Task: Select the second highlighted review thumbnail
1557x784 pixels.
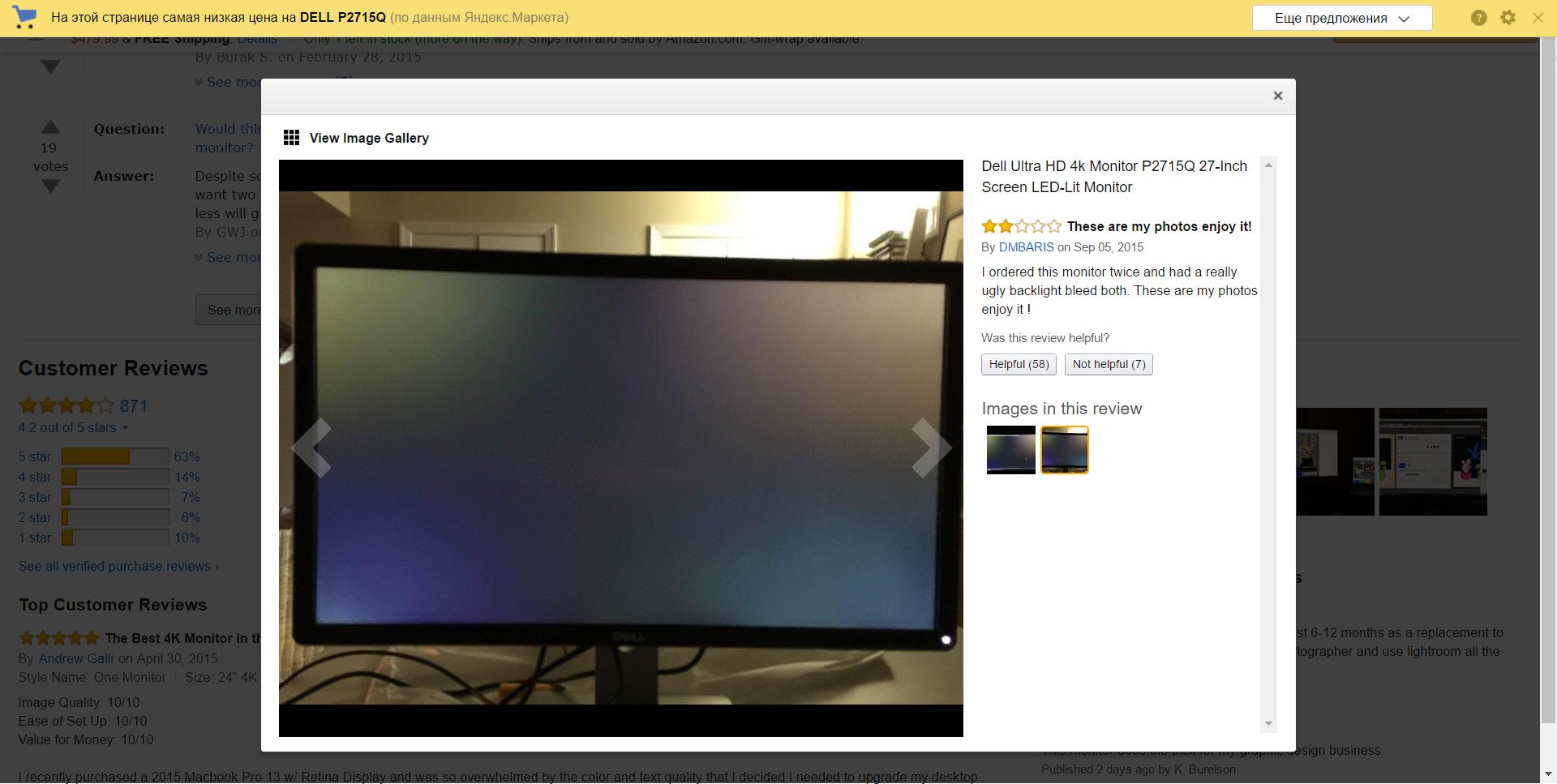Action: (1065, 450)
